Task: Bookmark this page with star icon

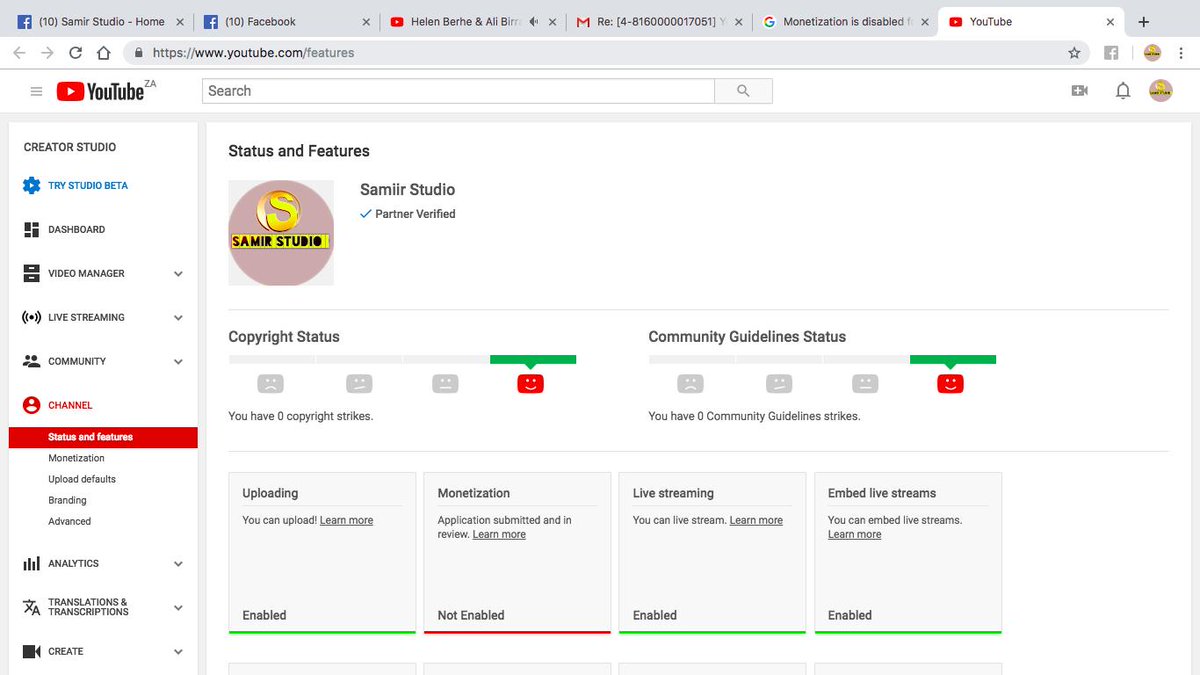Action: coord(1074,53)
